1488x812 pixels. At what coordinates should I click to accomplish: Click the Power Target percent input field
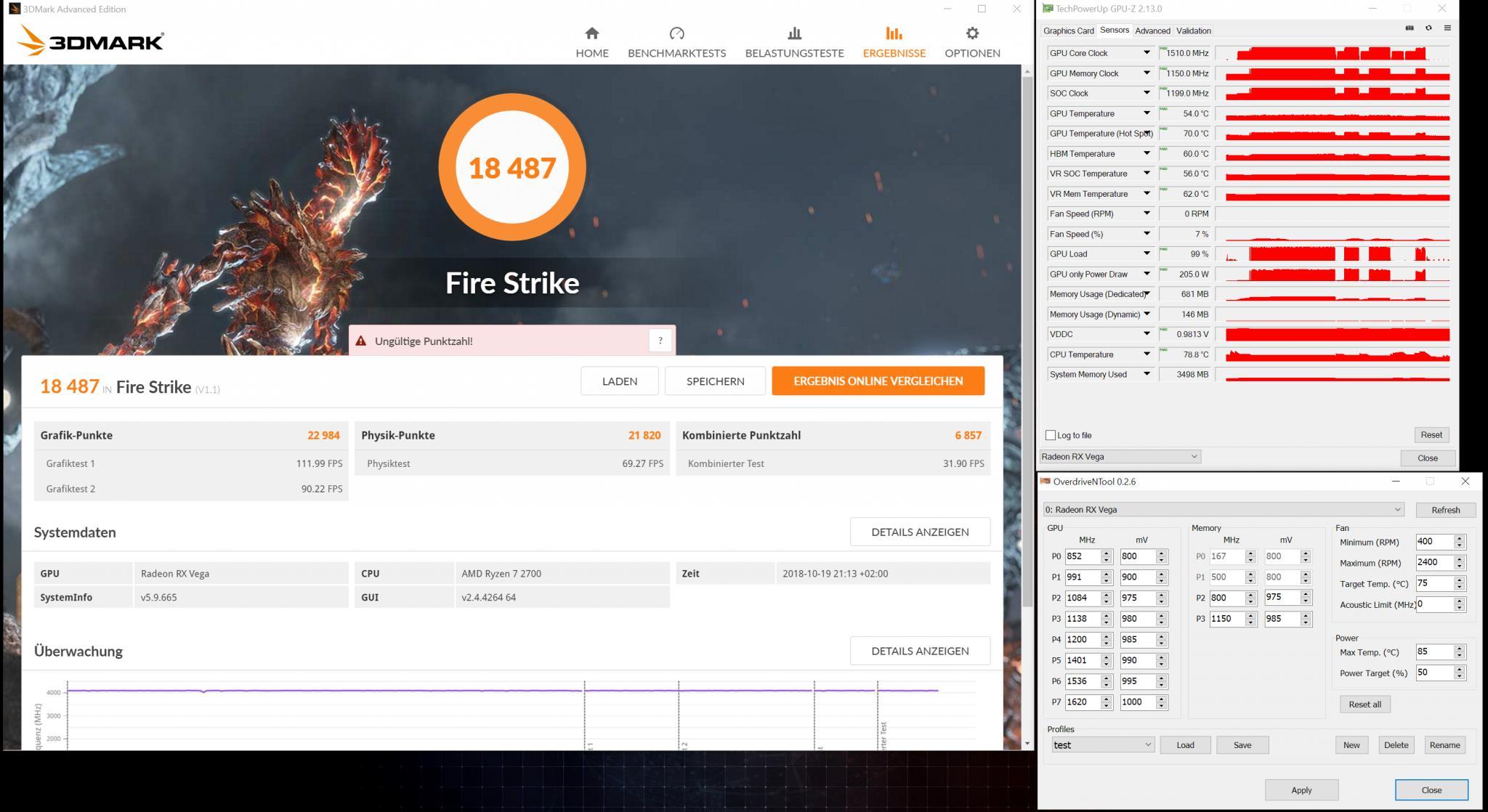tap(1434, 673)
